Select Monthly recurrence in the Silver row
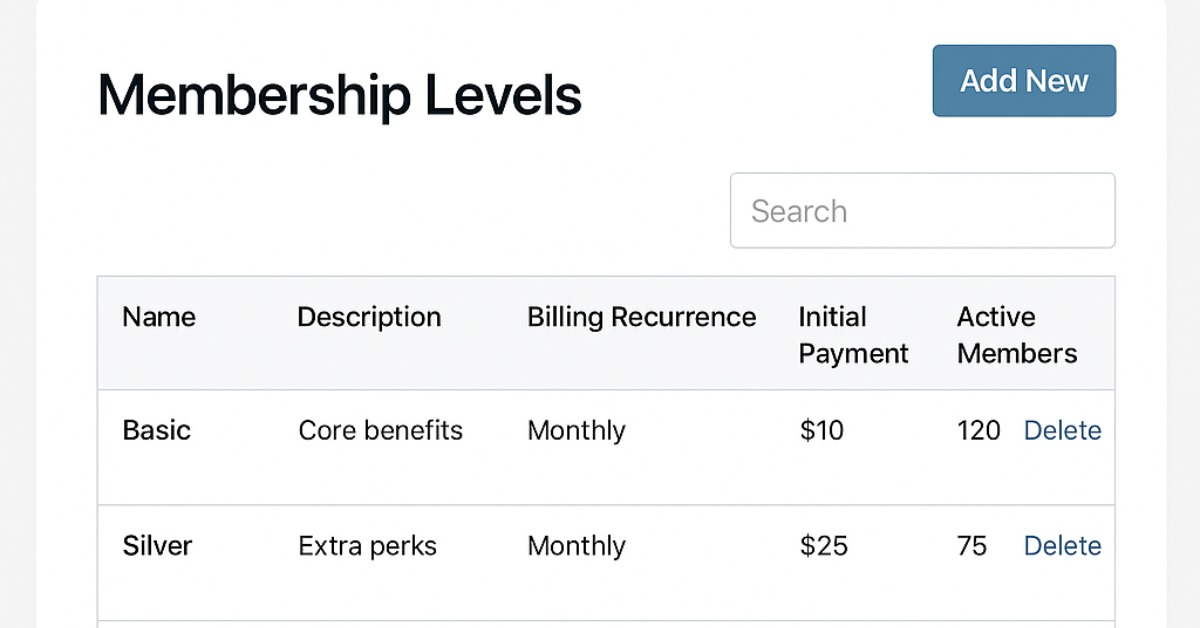The image size is (1200, 628). 576,546
